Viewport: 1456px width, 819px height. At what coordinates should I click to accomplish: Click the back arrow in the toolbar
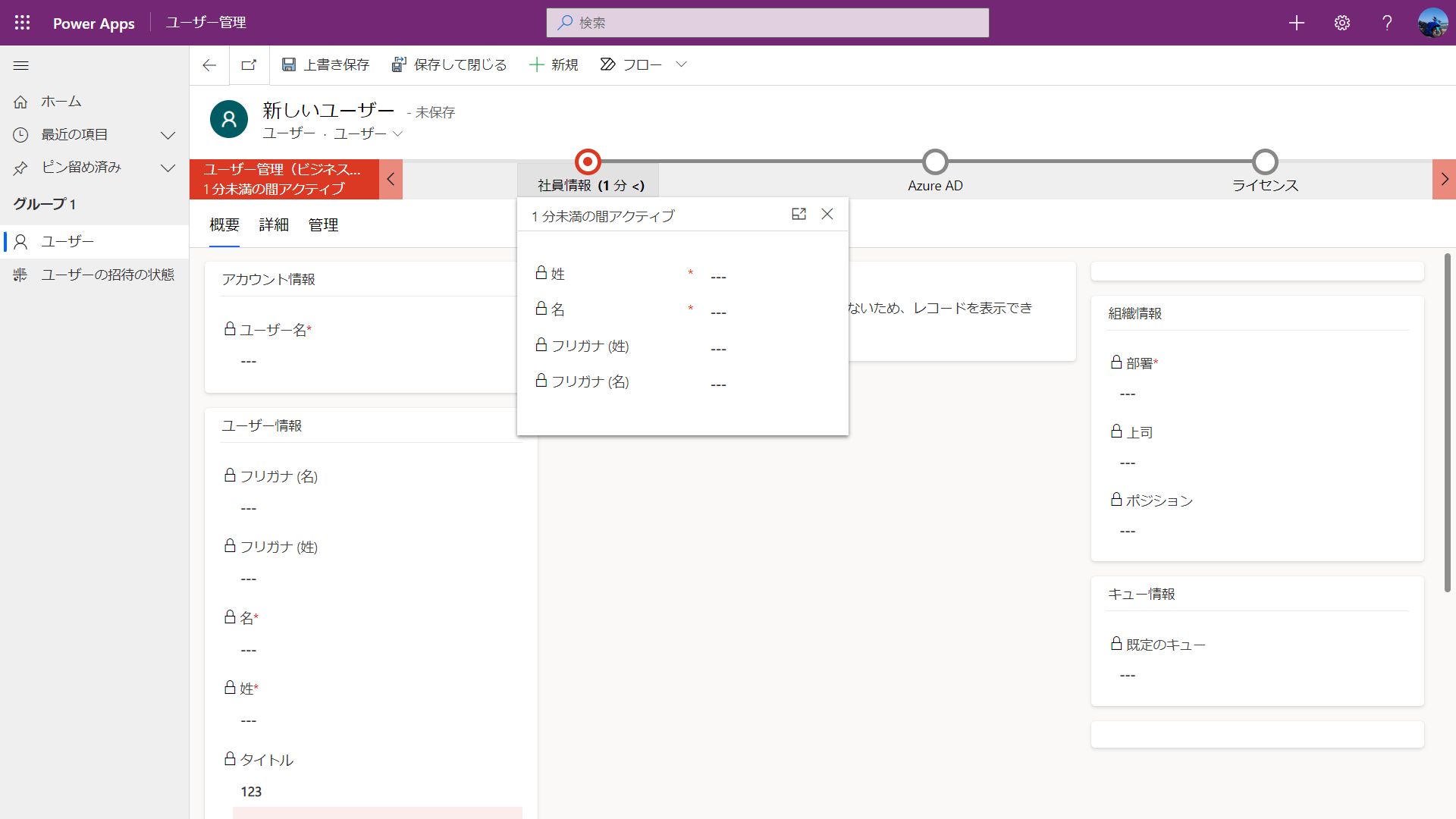tap(209, 65)
